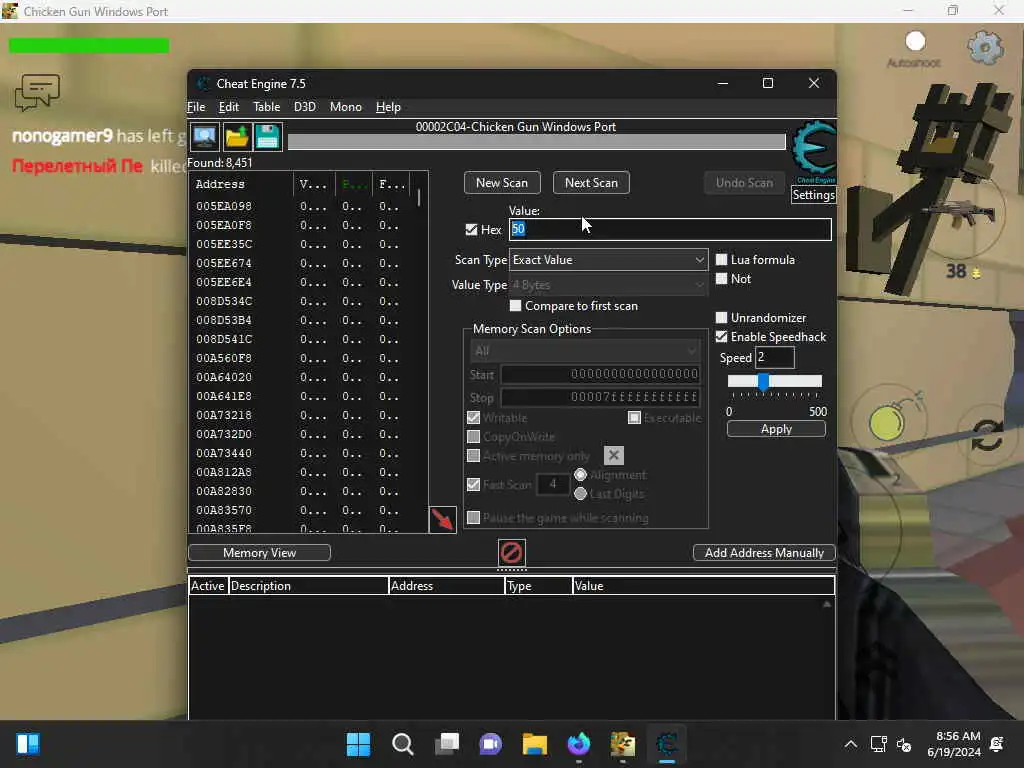Open the Widgets panel icon
Image resolution: width=1024 pixels, height=768 pixels.
[x=27, y=744]
